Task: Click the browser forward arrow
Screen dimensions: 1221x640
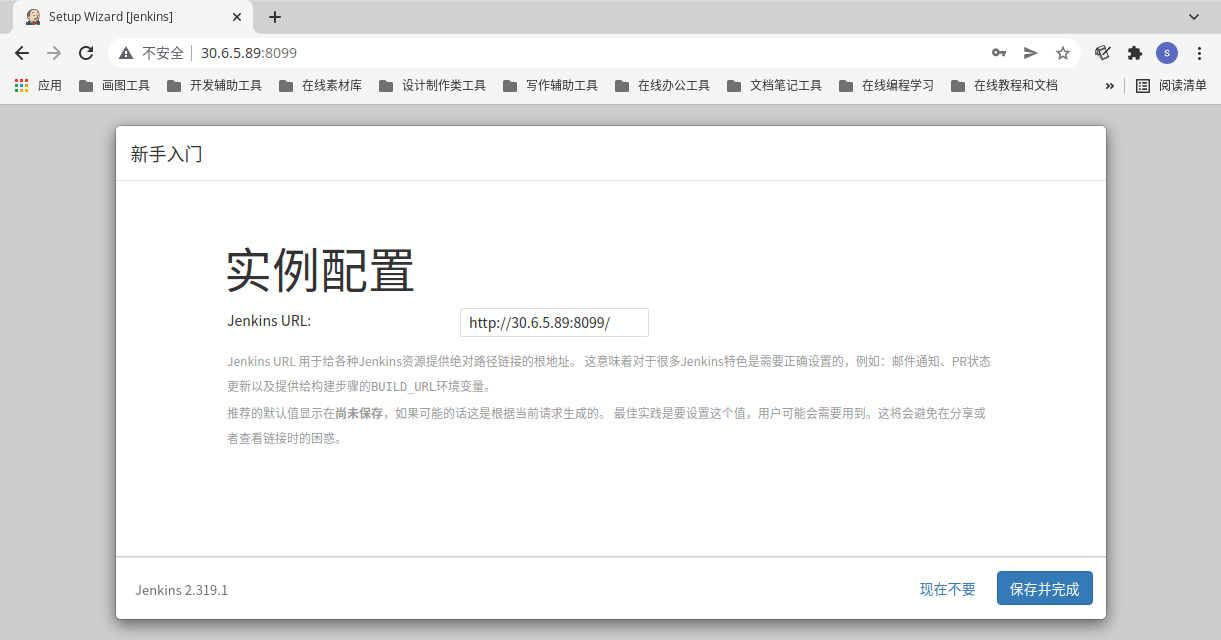Action: point(54,53)
